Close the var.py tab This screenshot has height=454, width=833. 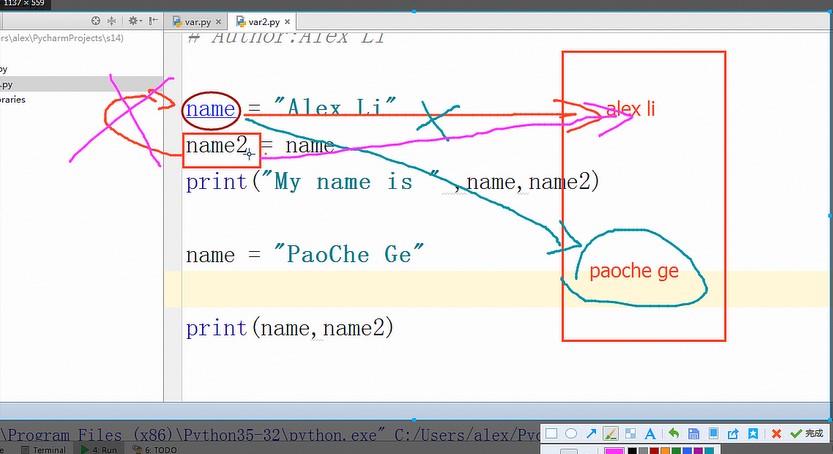(218, 22)
